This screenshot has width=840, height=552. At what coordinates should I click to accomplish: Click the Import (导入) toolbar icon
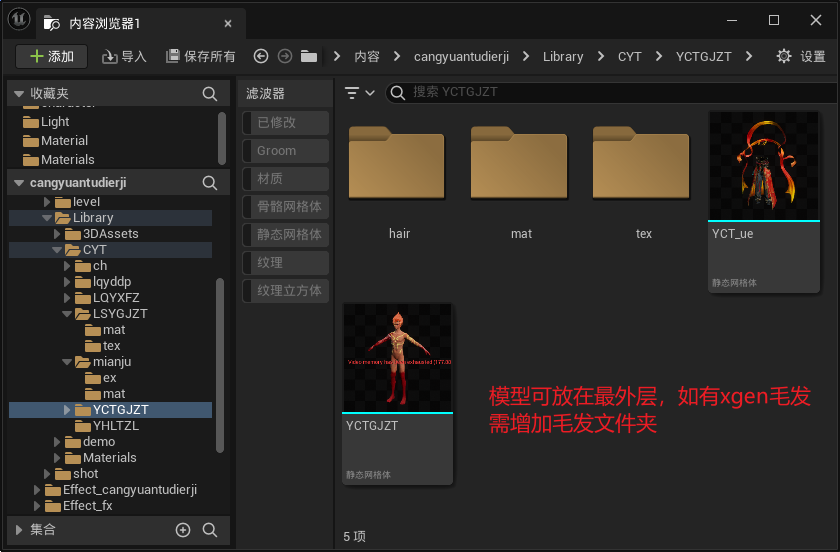pyautogui.click(x=110, y=57)
